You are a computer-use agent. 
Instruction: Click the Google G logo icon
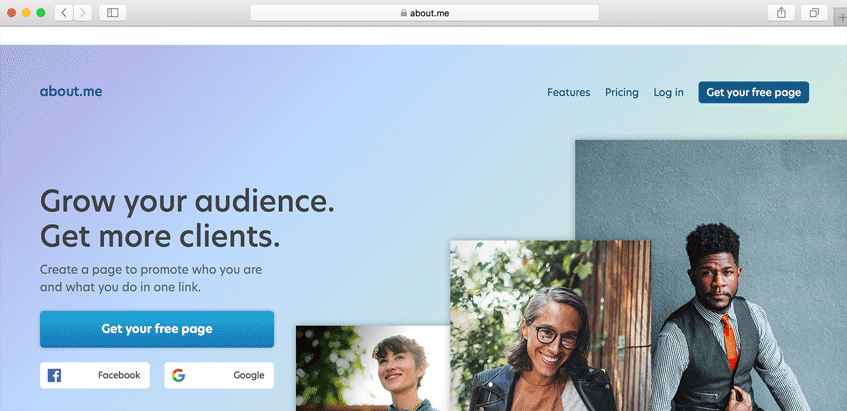(x=178, y=375)
